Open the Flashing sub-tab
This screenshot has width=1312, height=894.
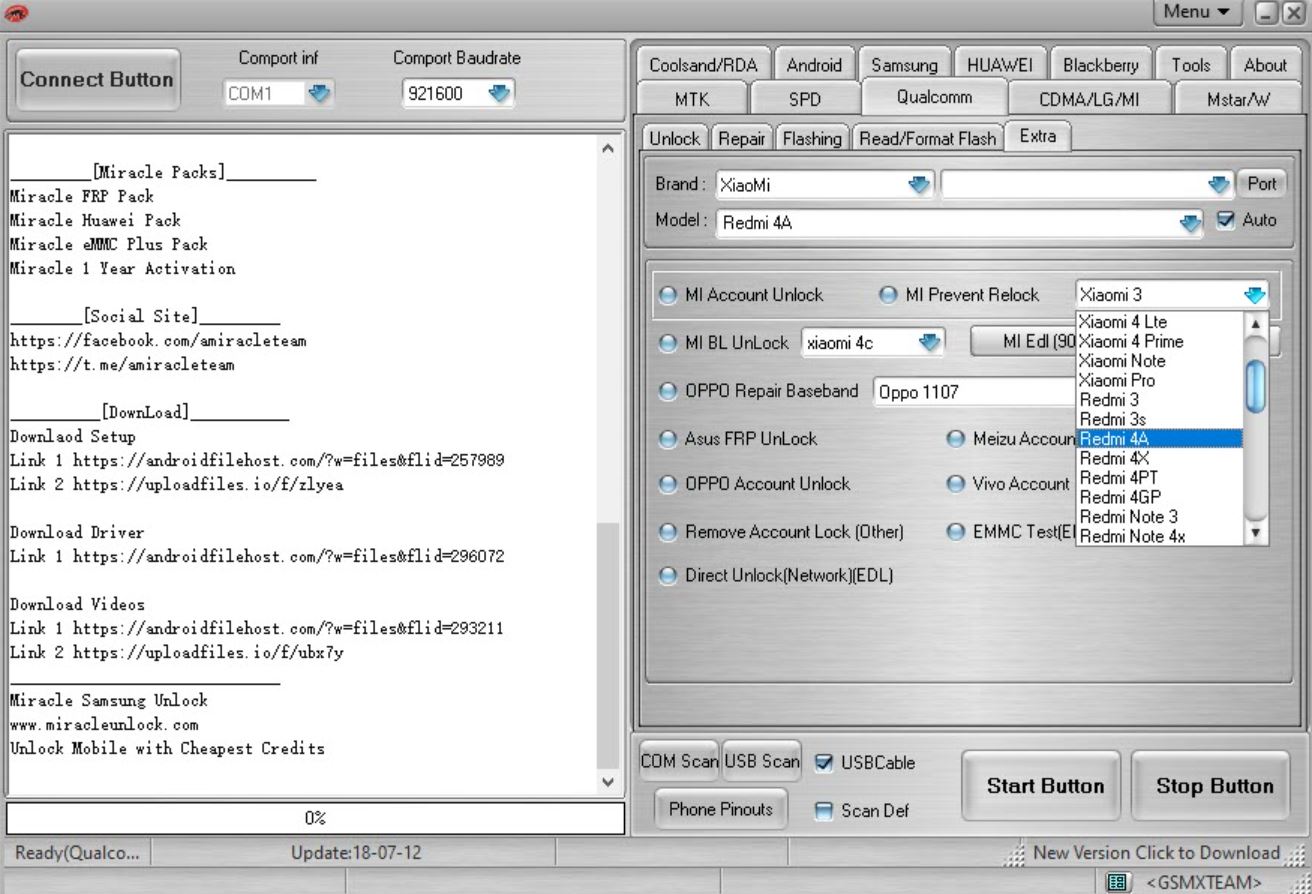[x=812, y=139]
